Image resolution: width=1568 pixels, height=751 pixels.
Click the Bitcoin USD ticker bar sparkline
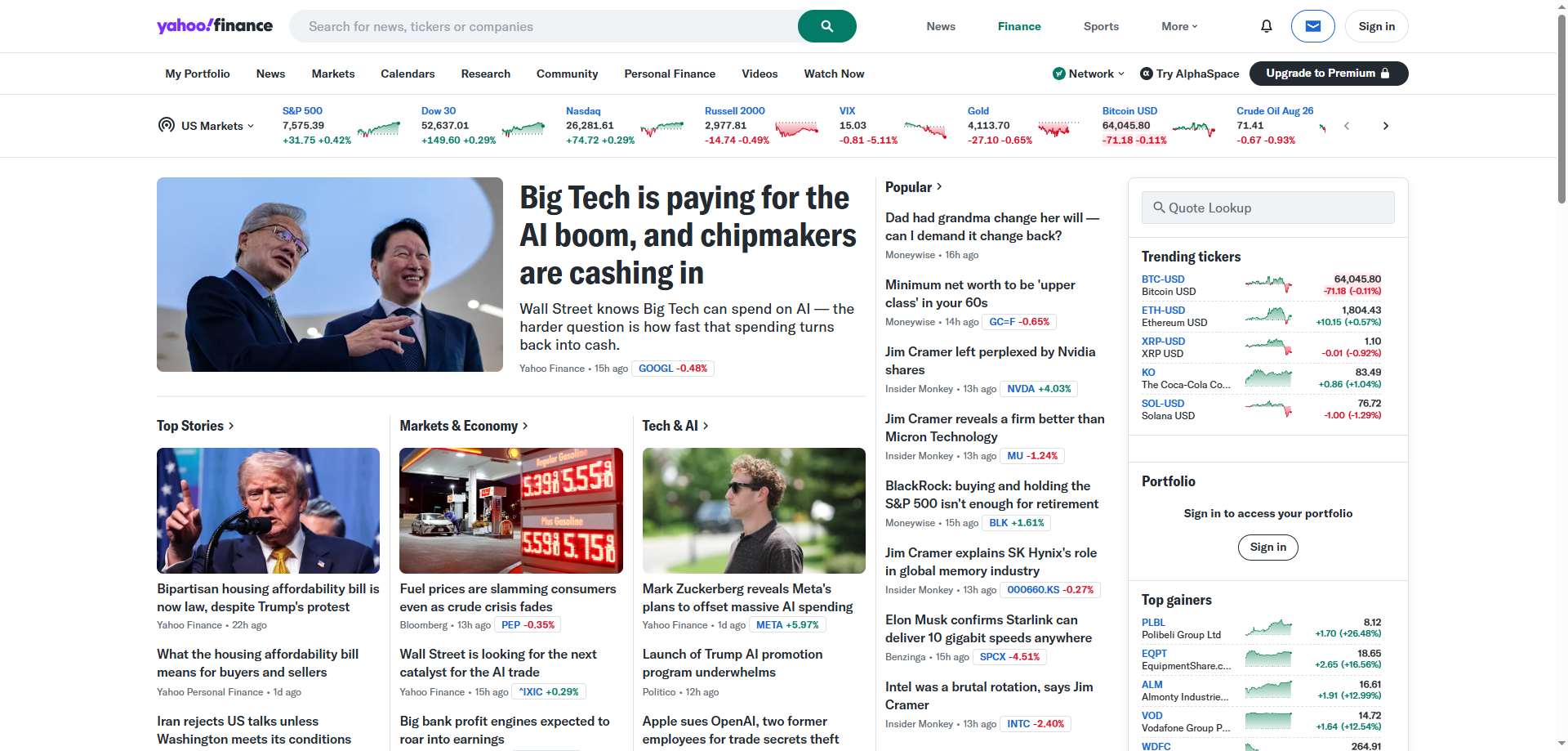pyautogui.click(x=1193, y=128)
